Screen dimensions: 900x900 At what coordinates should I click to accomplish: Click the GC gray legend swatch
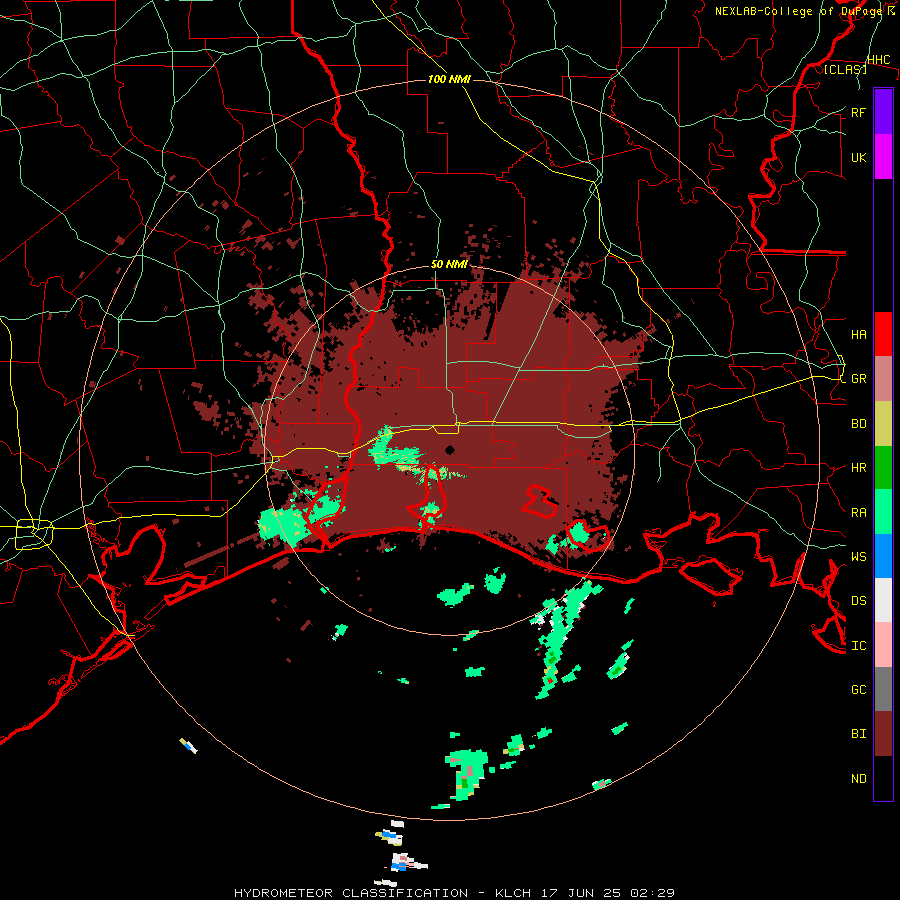(883, 689)
